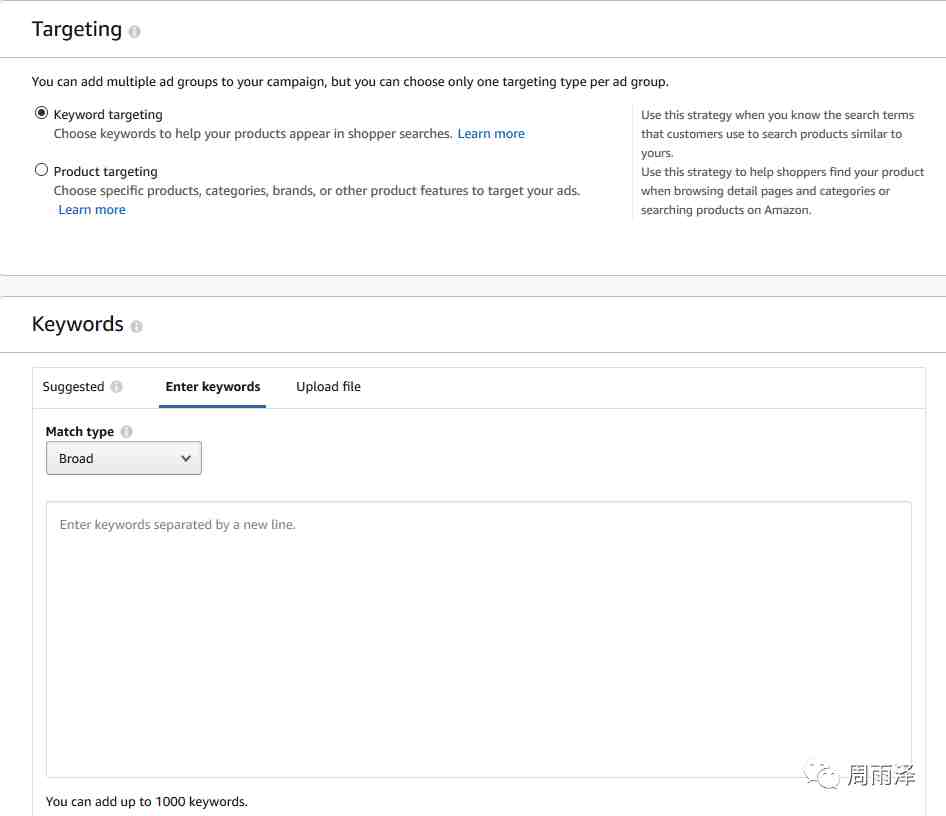Switch to the Suggested tab
The image size is (946, 816).
point(74,387)
